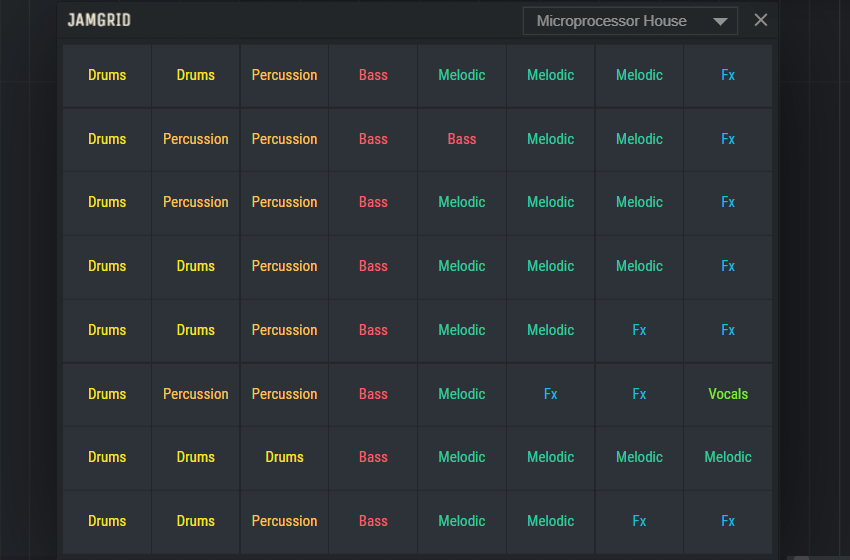This screenshot has width=850, height=560.
Task: Play the Bass cell in the top row
Action: point(373,75)
